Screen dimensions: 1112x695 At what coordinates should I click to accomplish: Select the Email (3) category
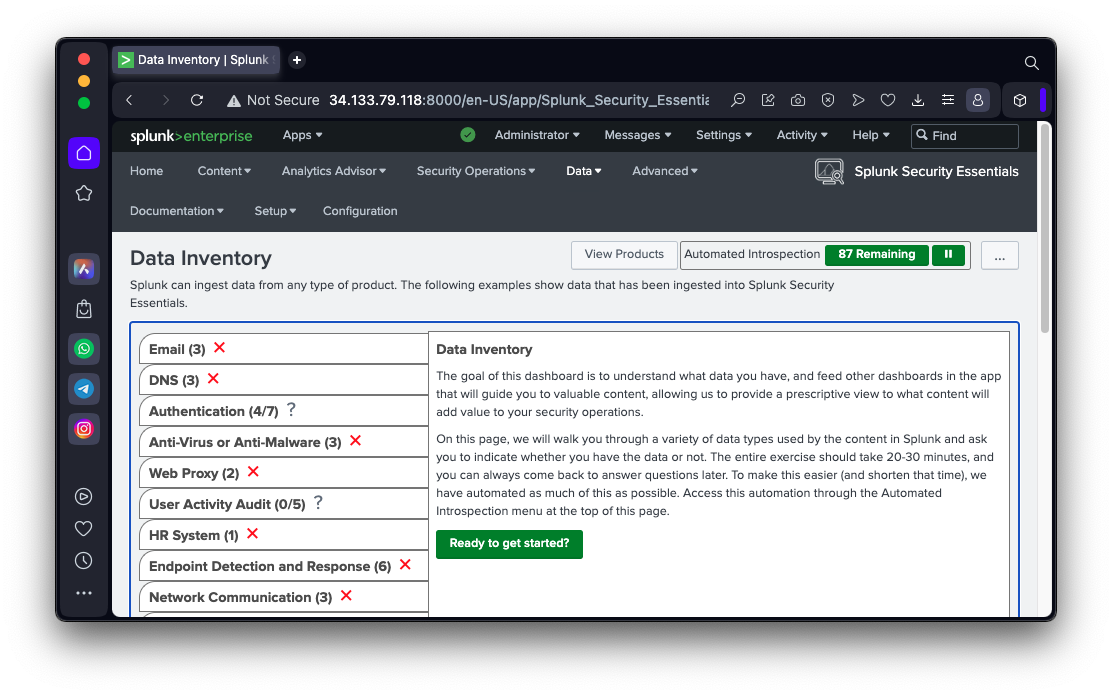(284, 349)
